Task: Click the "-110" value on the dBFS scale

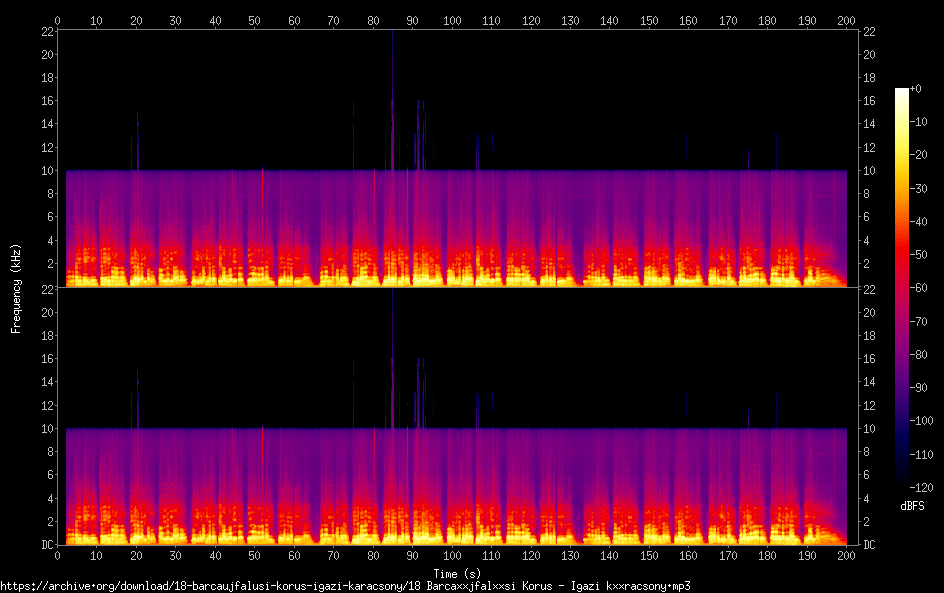Action: pyautogui.click(x=921, y=455)
